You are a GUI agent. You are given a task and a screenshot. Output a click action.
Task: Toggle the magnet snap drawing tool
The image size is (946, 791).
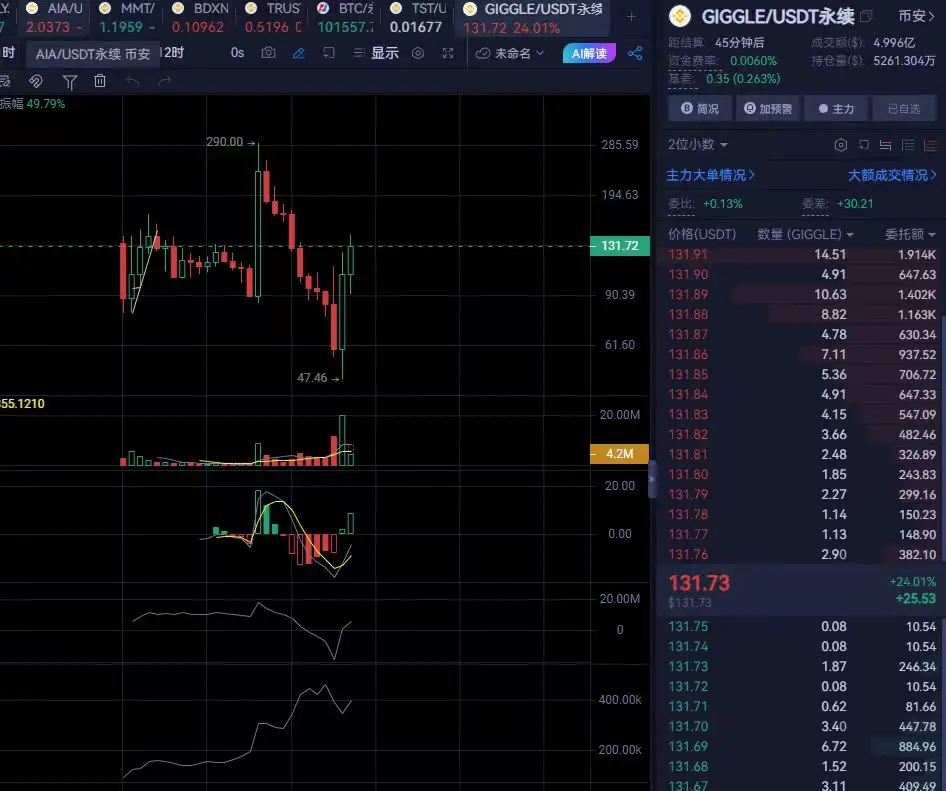pos(36,81)
